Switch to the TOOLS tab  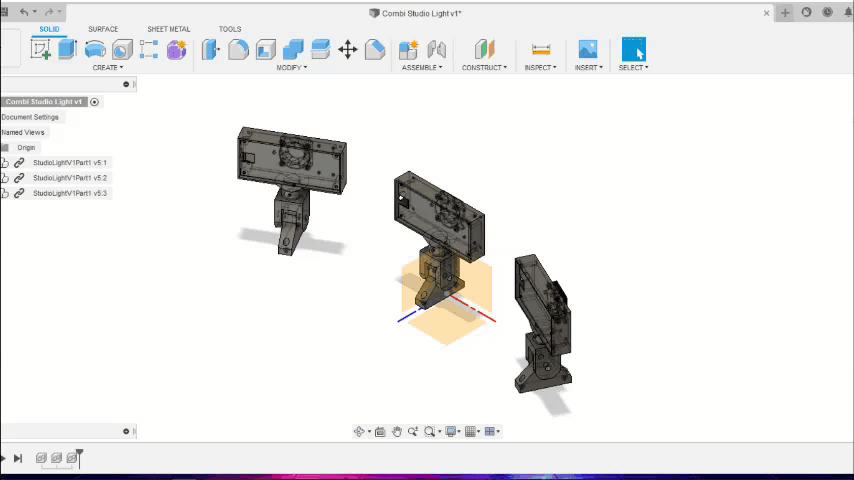point(230,29)
